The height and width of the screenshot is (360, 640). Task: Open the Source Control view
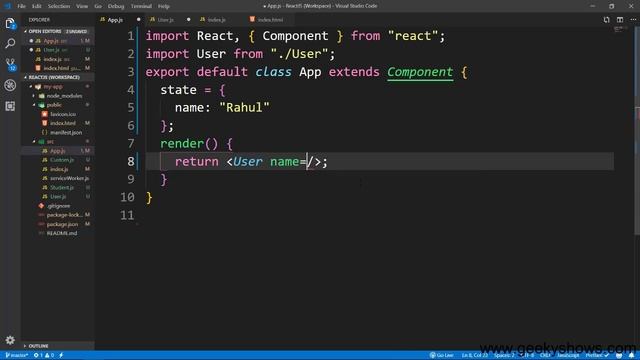[x=10, y=64]
